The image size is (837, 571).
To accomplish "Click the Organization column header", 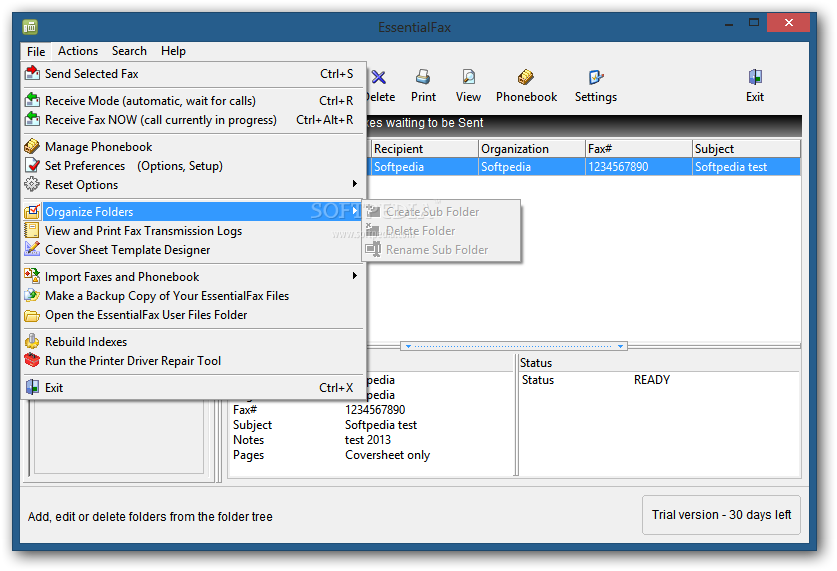I will [531, 149].
